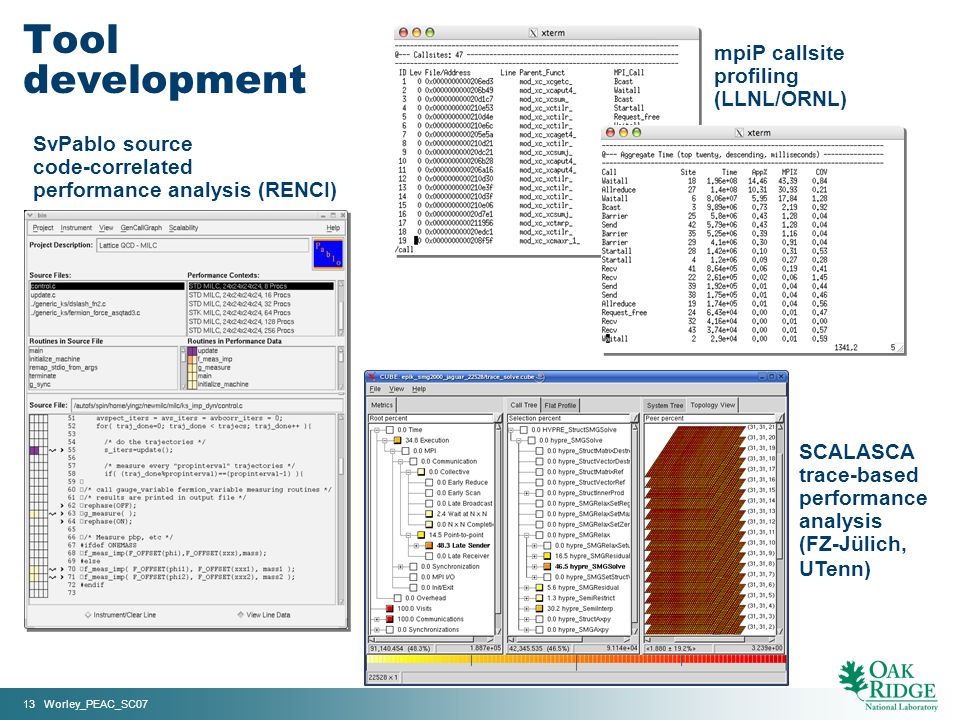Viewport: 960px width, 720px height.
Task: Open the Peer percent dropdown
Action: click(x=714, y=418)
